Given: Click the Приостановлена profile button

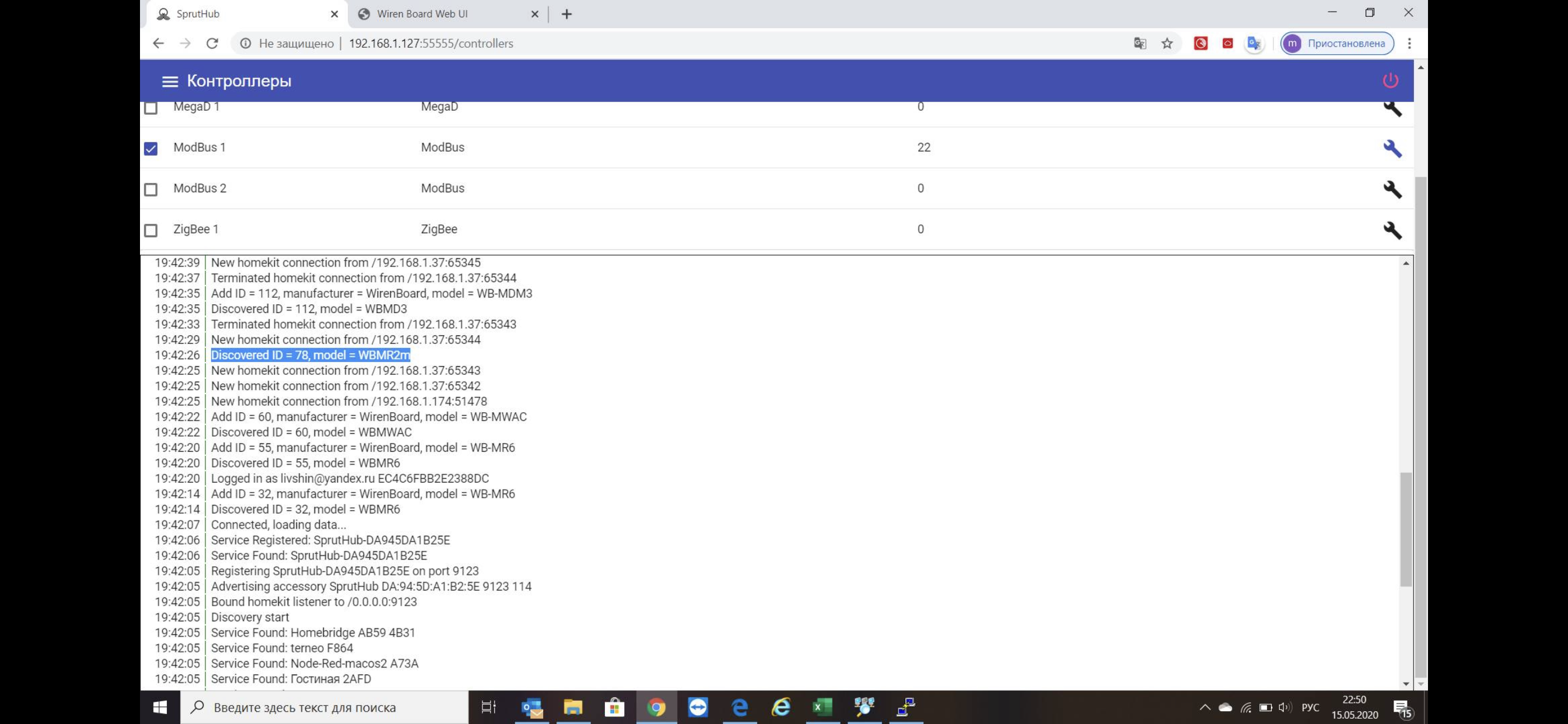Looking at the screenshot, I should click(1336, 43).
